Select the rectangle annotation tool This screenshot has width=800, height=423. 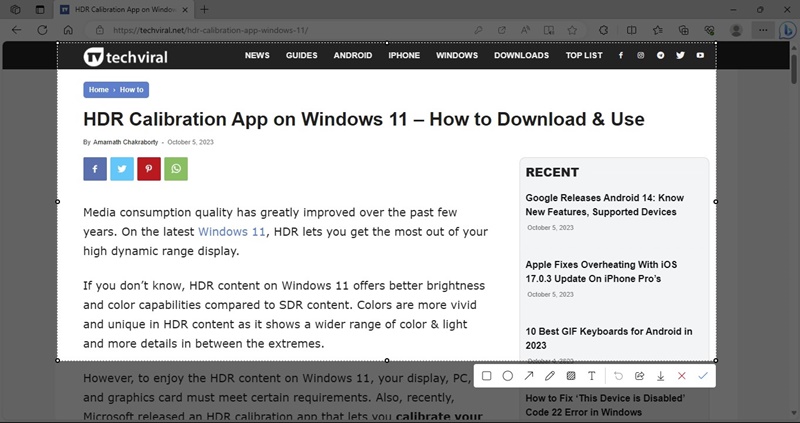(x=487, y=376)
